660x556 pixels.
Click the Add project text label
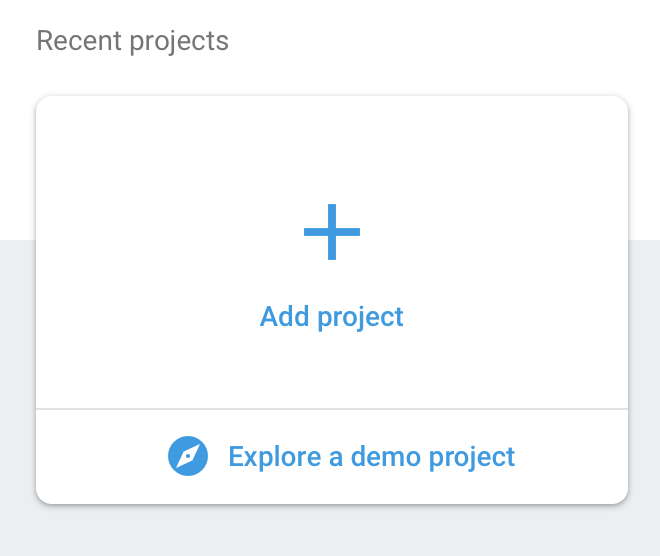pyautogui.click(x=332, y=317)
